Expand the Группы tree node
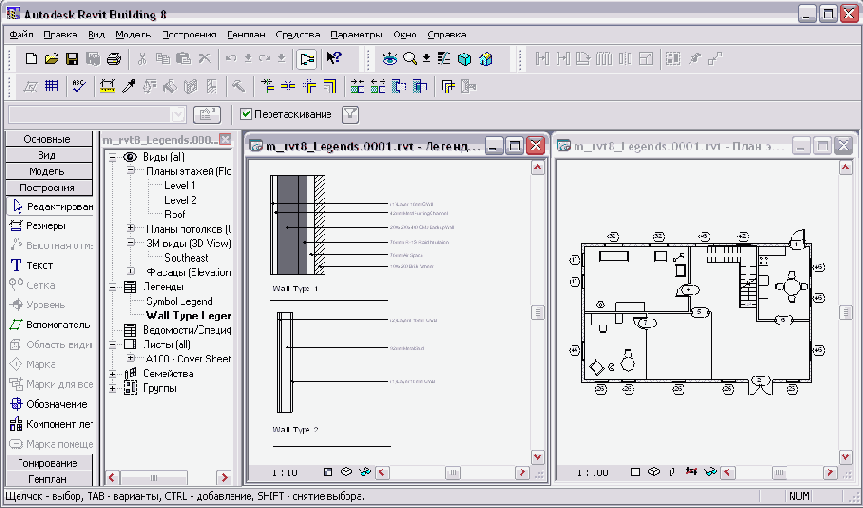 point(113,389)
